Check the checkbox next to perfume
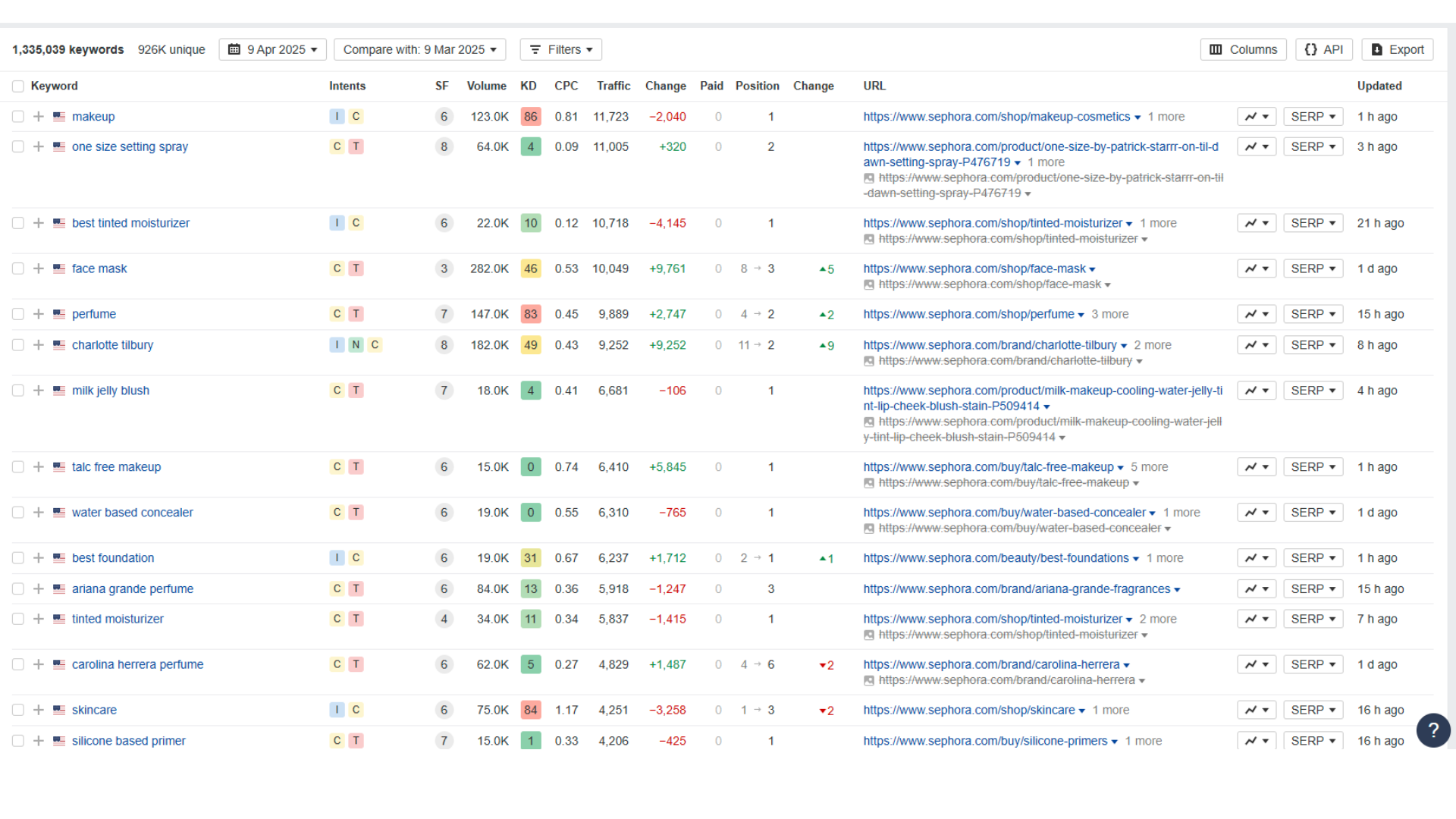This screenshot has width=1456, height=819. (17, 314)
